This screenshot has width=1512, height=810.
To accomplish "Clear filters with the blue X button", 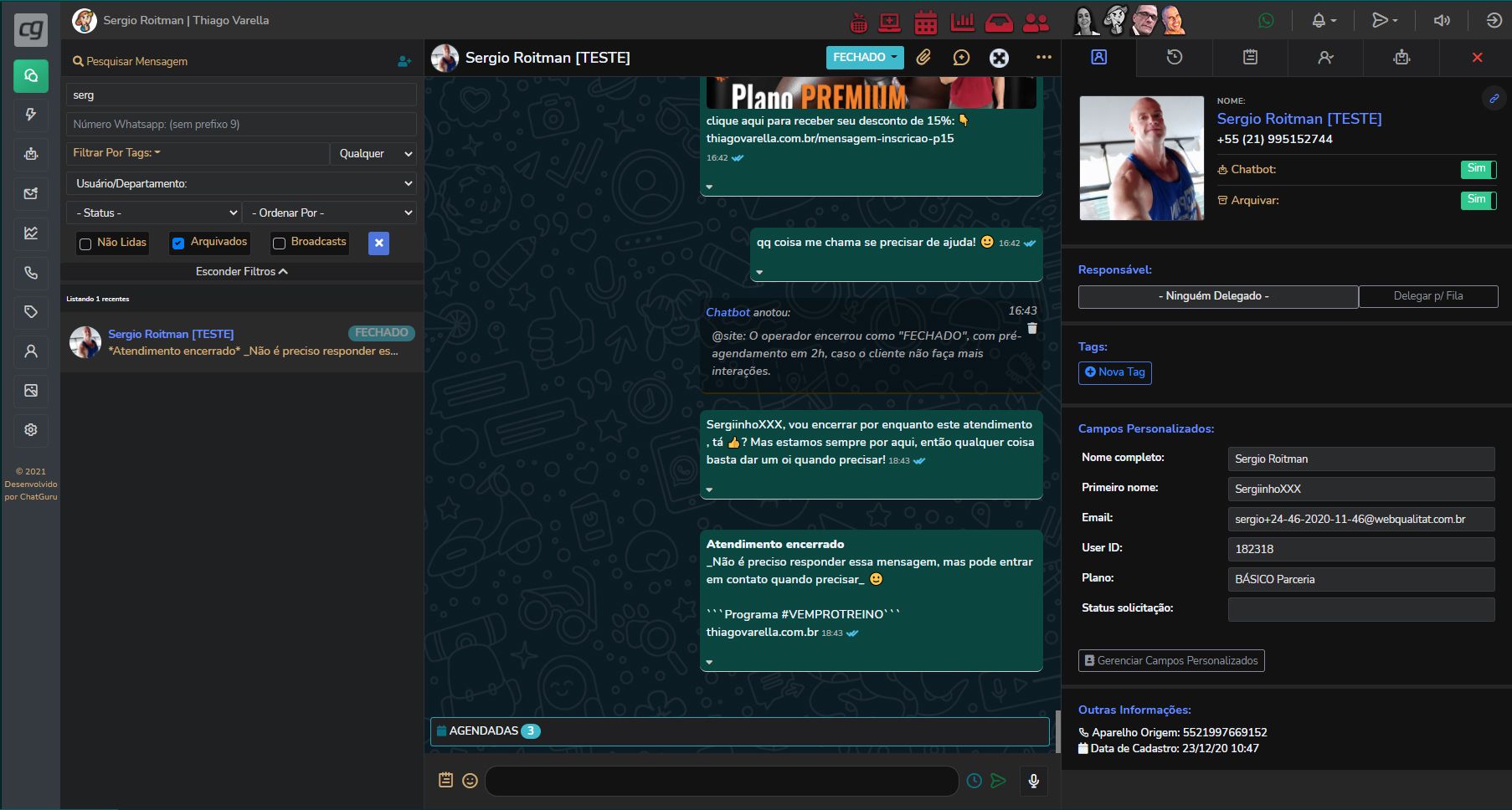I will coord(379,244).
